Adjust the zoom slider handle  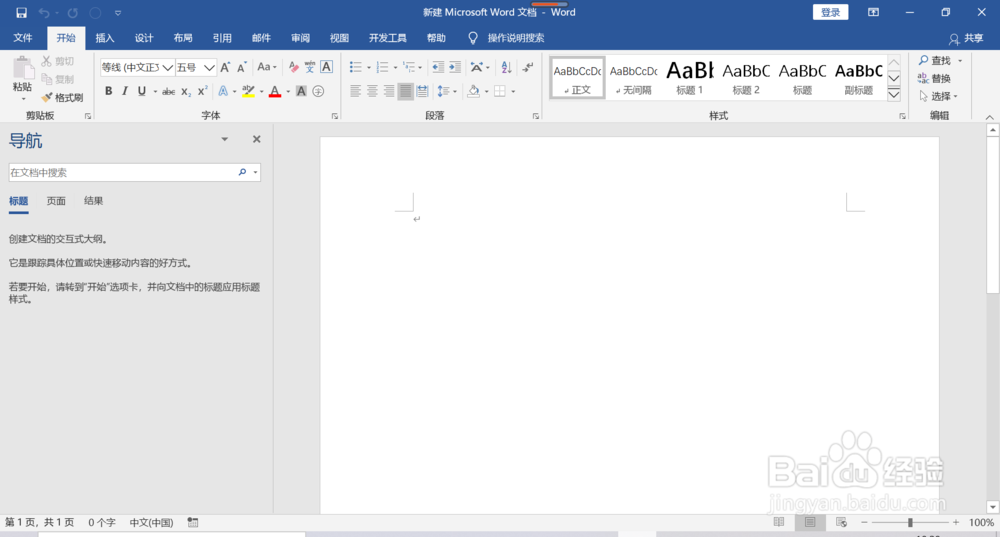pos(910,522)
